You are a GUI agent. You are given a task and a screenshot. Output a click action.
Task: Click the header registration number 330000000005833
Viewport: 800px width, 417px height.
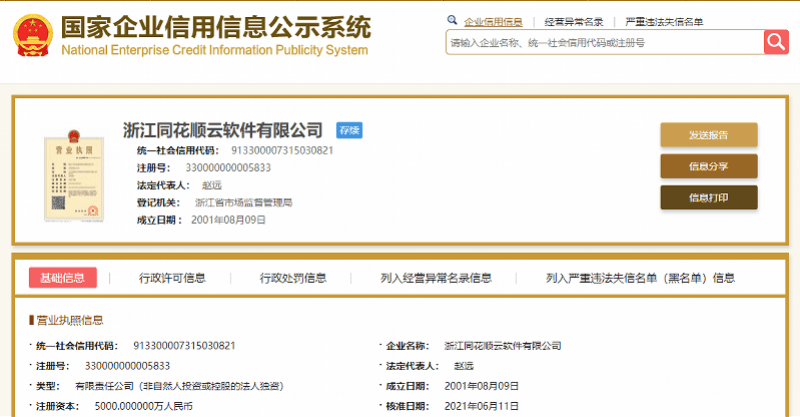(x=228, y=168)
